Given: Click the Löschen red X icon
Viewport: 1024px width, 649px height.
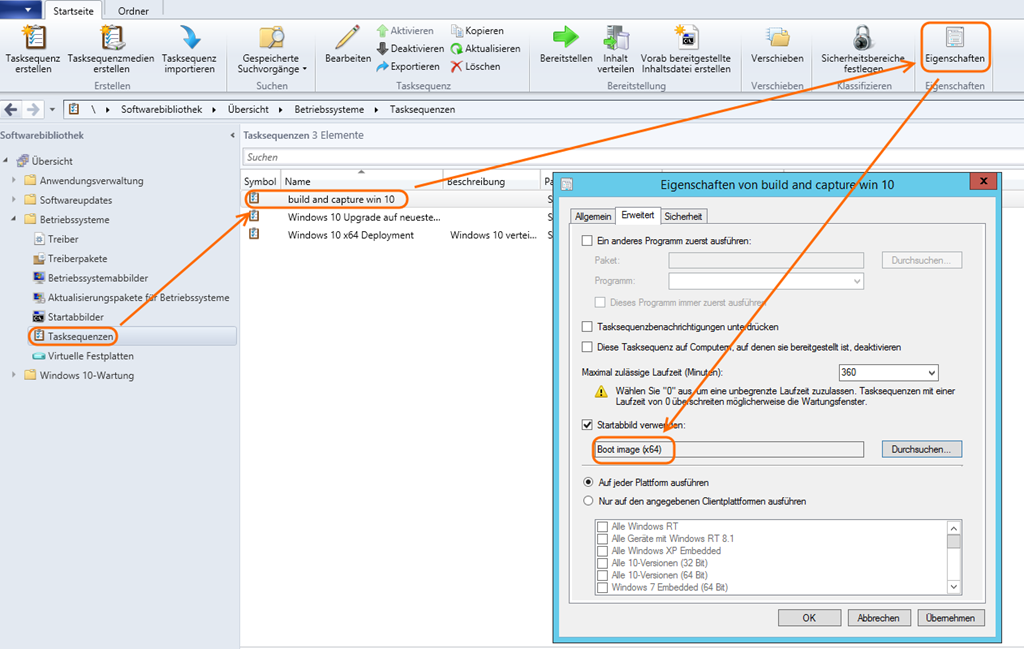Looking at the screenshot, I should [457, 66].
